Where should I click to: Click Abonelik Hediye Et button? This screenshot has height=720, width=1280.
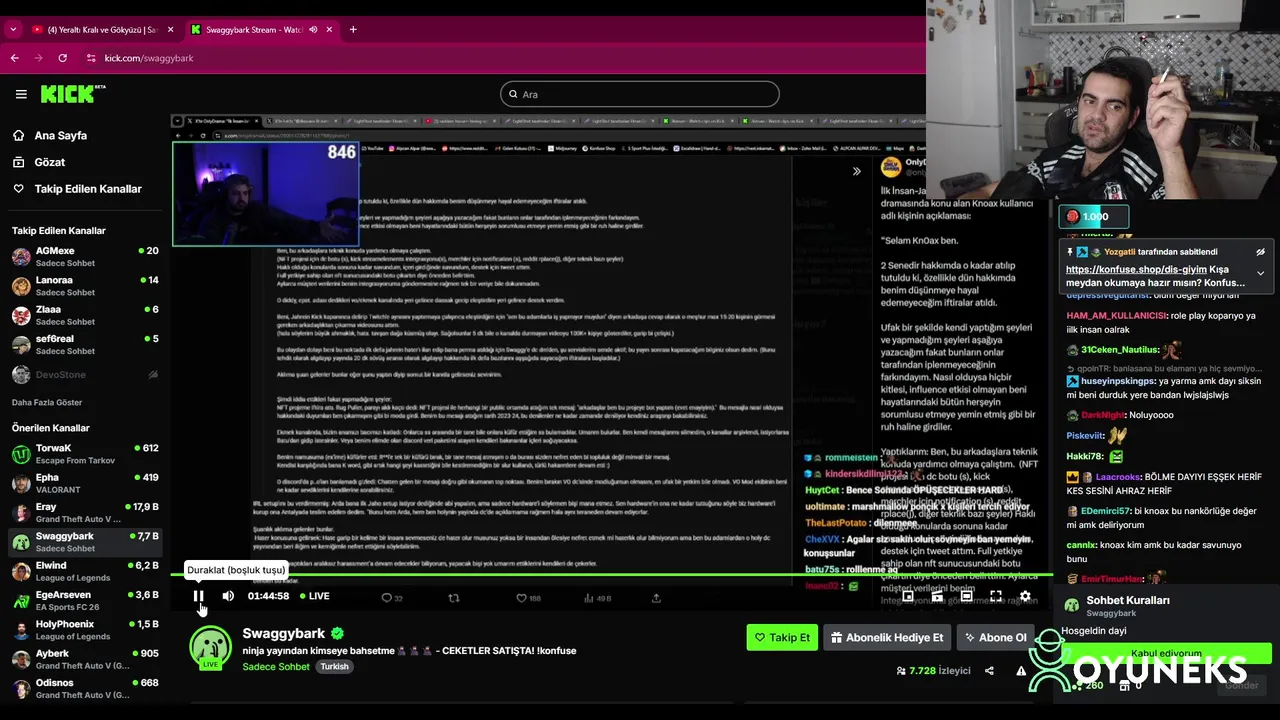click(887, 637)
